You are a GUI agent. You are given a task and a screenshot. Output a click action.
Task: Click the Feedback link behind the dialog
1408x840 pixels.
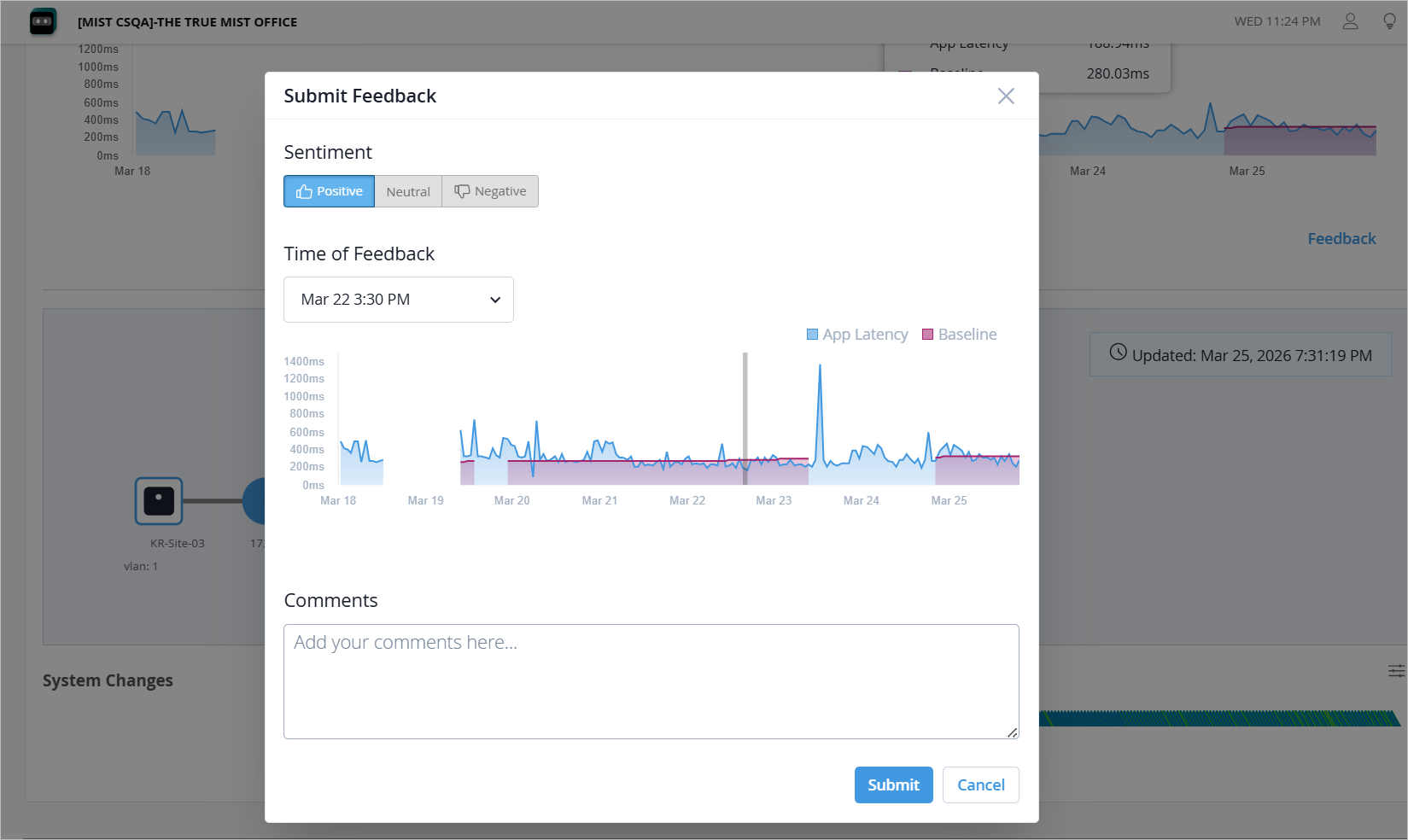tap(1341, 239)
